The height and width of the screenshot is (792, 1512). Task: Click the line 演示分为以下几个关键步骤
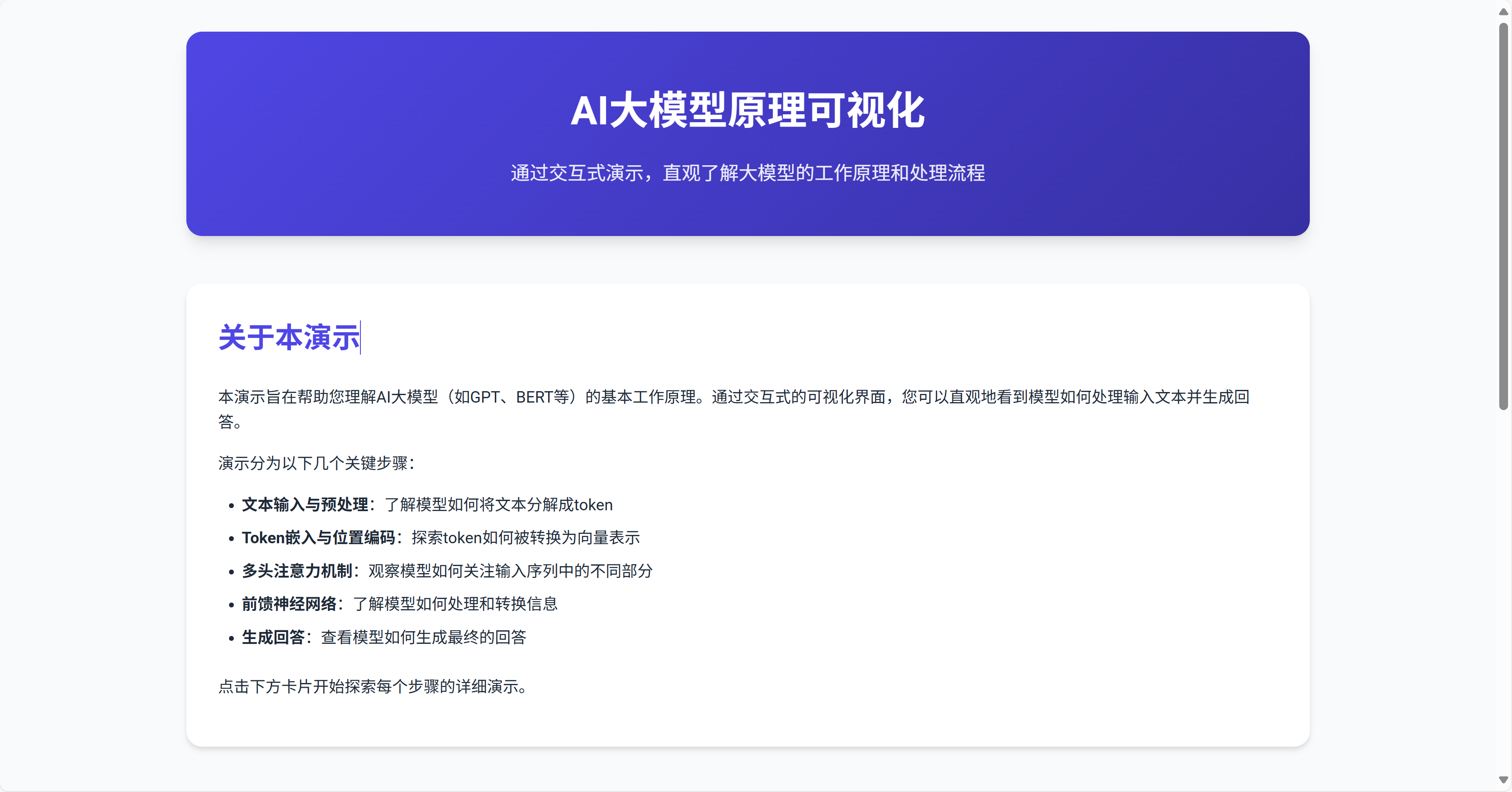[317, 463]
